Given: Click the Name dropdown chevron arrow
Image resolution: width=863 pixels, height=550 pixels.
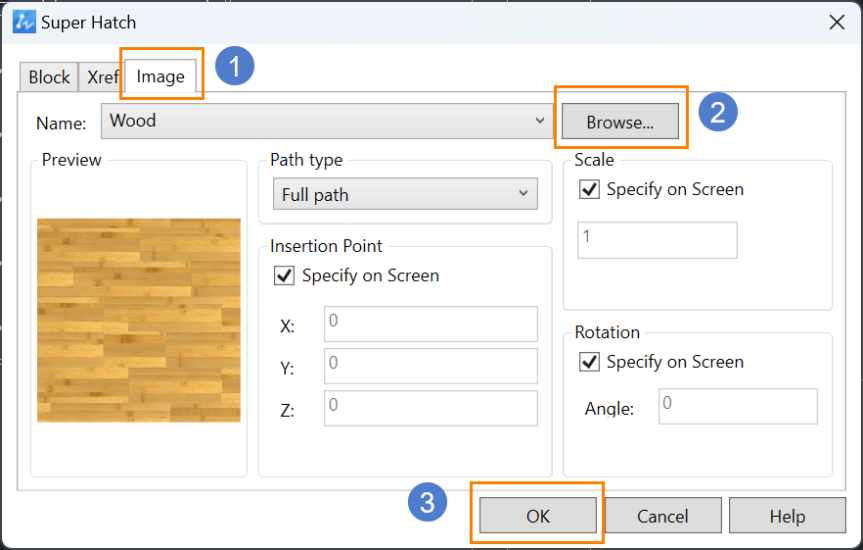Looking at the screenshot, I should click(x=540, y=121).
